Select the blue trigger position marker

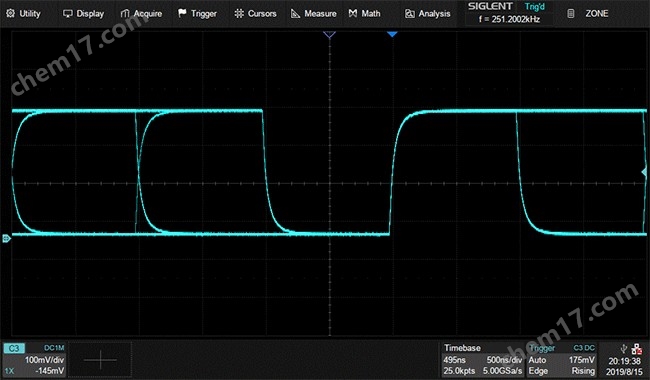point(392,34)
